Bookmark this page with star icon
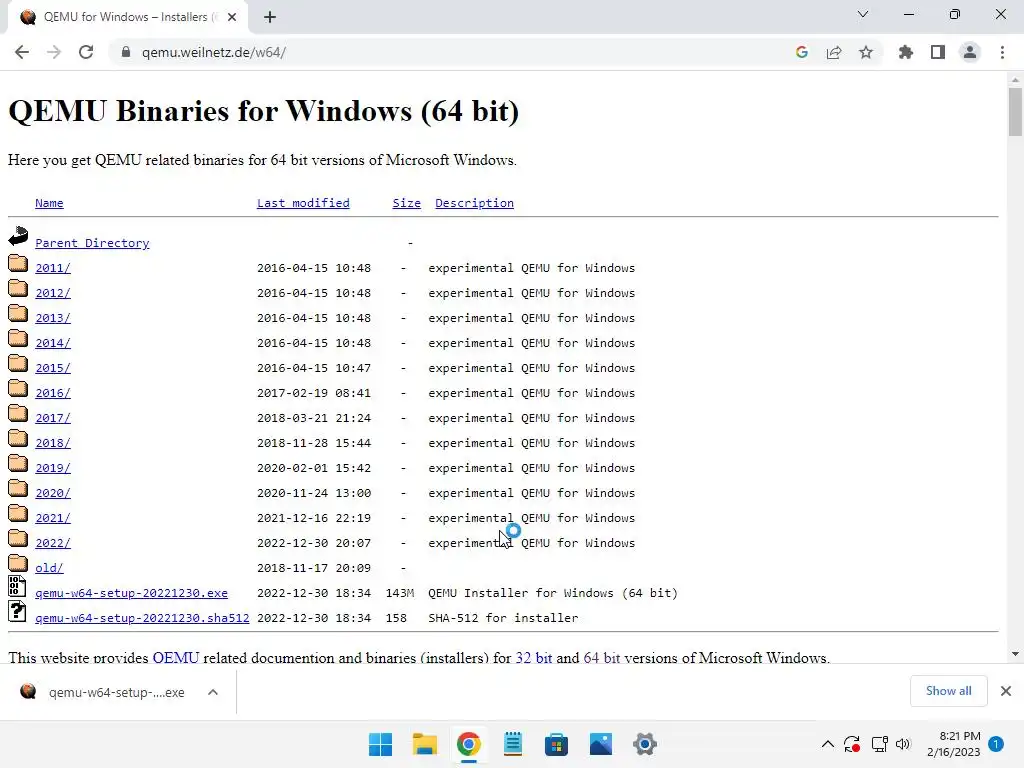The image size is (1024, 768). pos(866,52)
